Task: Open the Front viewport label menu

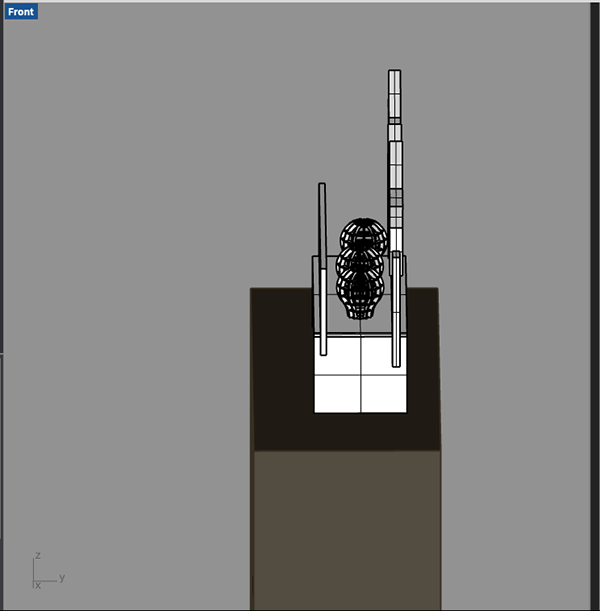Action: (x=21, y=12)
